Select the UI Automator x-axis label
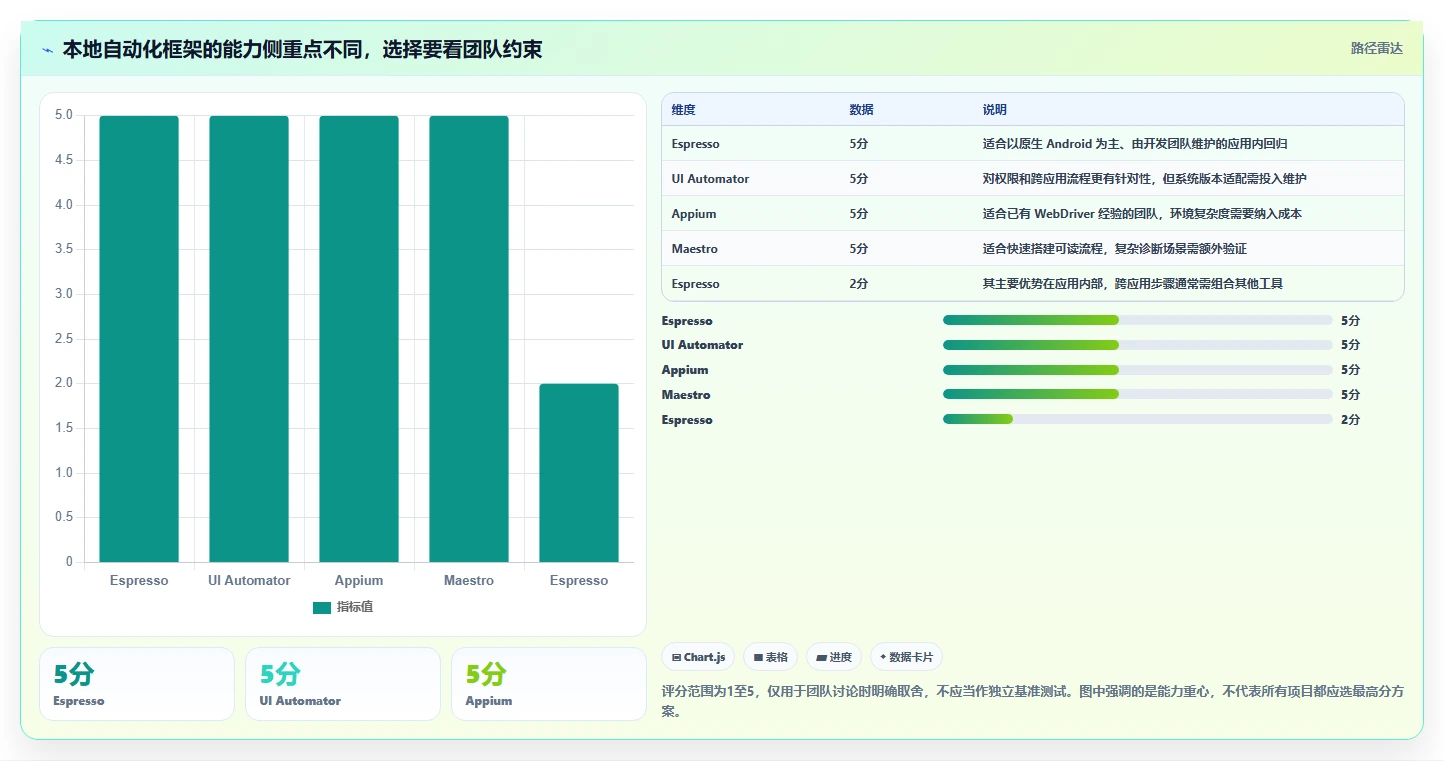This screenshot has width=1444, height=761. tap(249, 580)
